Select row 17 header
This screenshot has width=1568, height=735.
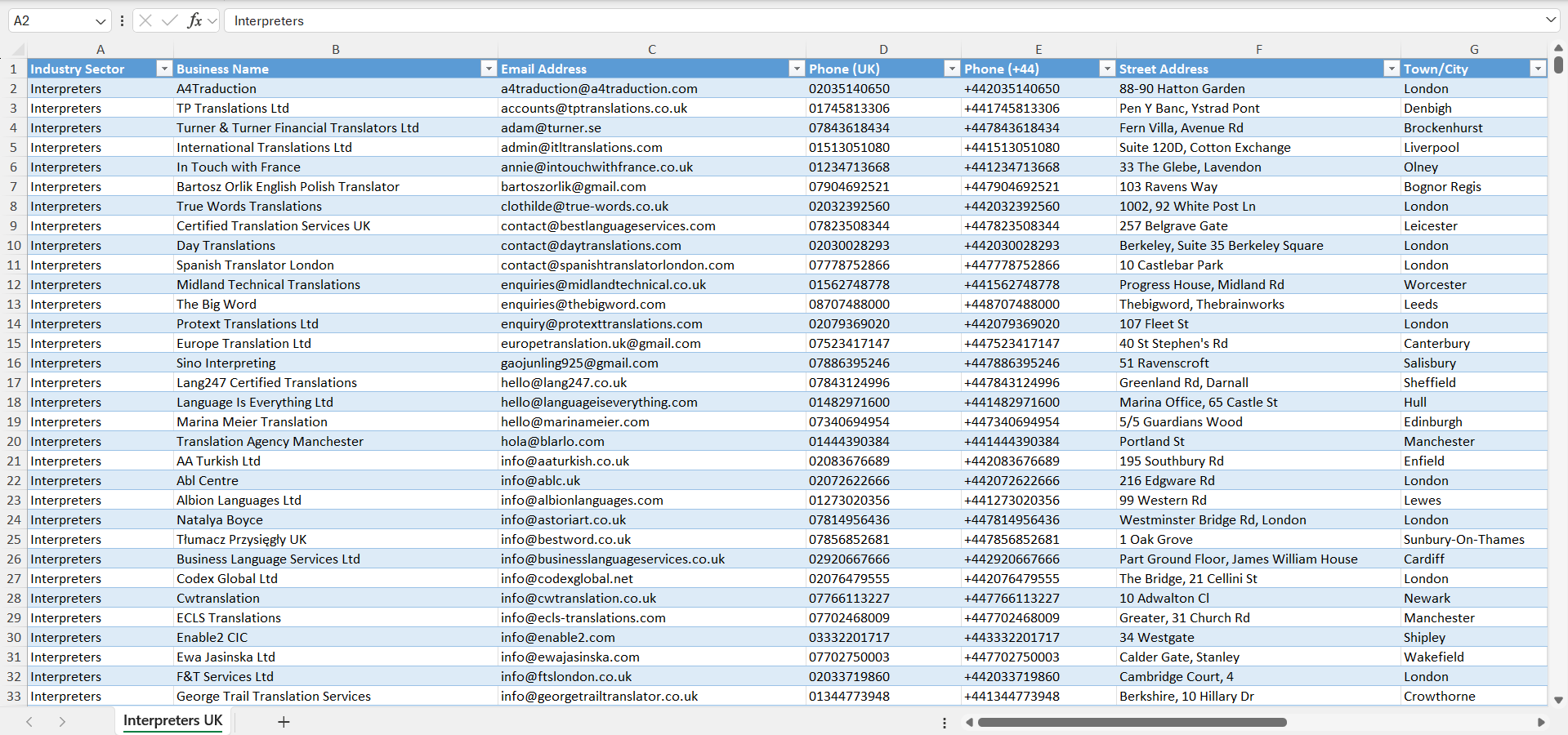coord(14,382)
